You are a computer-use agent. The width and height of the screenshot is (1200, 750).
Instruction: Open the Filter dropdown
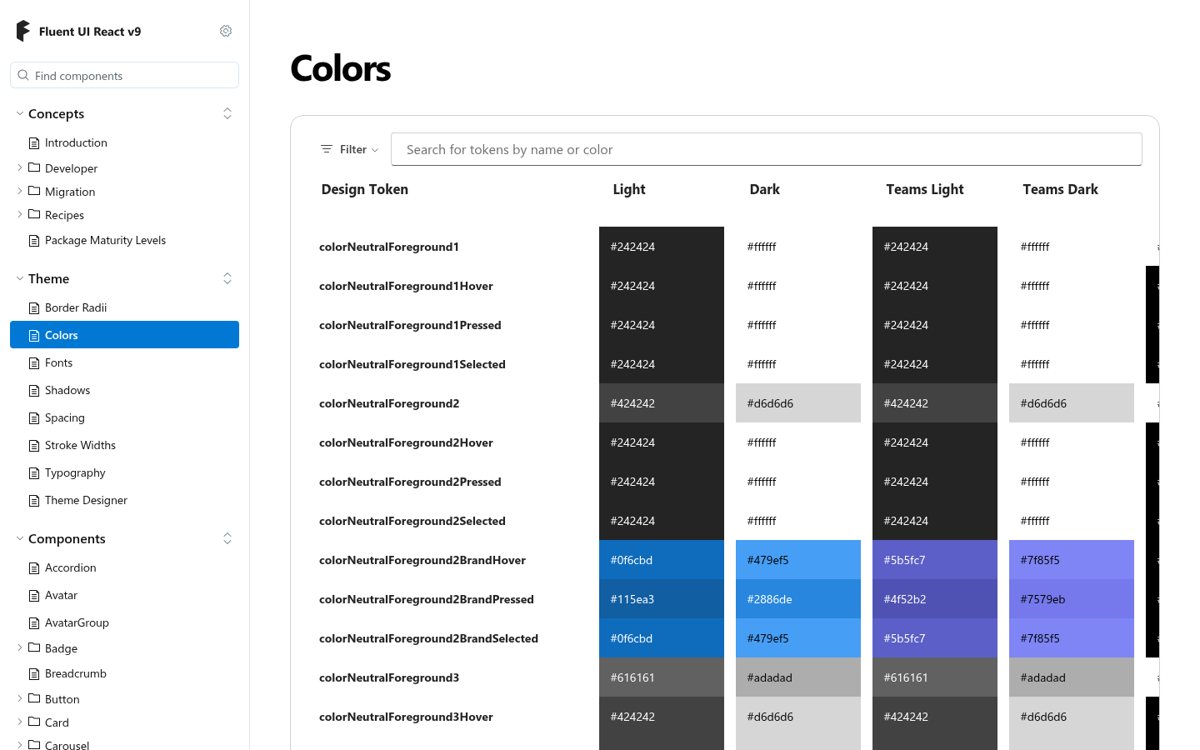pyautogui.click(x=349, y=149)
